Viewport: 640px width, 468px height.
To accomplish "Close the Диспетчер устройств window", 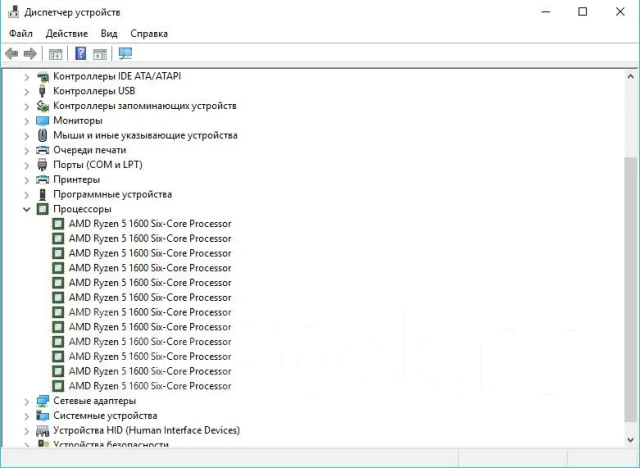I will 620,12.
